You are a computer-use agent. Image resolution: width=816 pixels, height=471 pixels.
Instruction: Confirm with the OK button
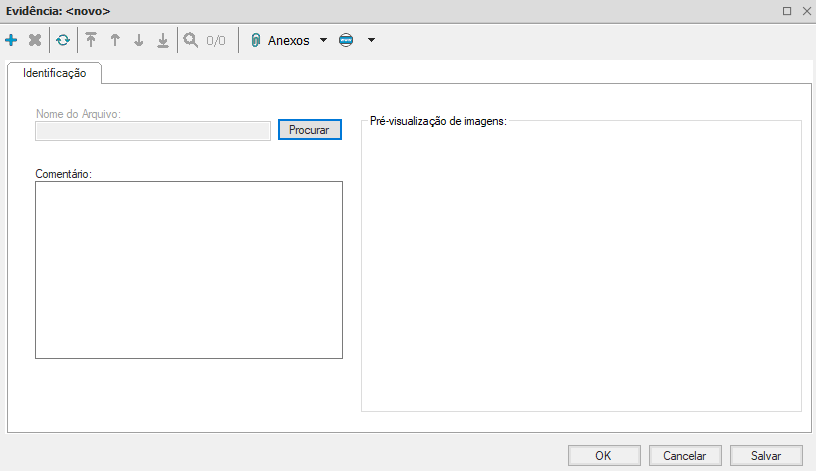coord(603,455)
